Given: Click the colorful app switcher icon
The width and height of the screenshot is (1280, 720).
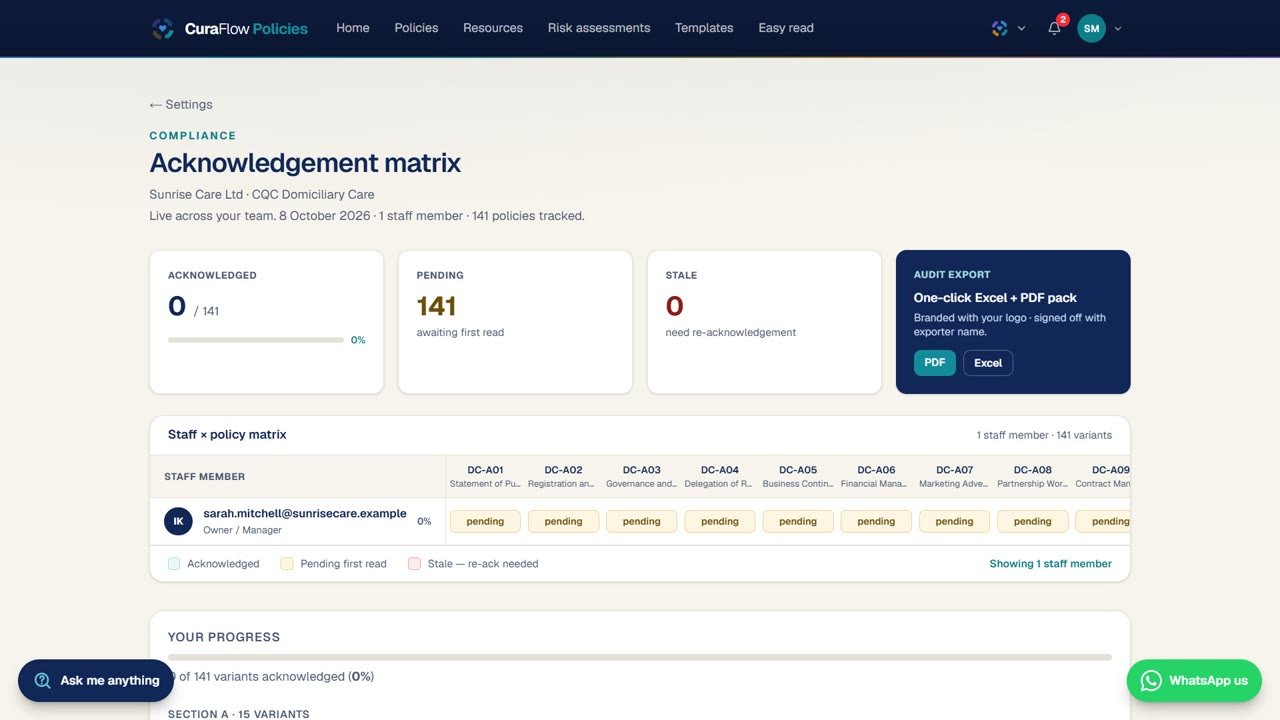Looking at the screenshot, I should (x=999, y=28).
